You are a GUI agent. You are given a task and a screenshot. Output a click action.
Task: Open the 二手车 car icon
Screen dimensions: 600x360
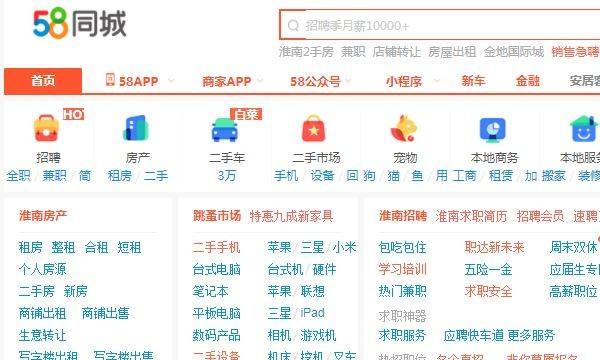click(225, 130)
